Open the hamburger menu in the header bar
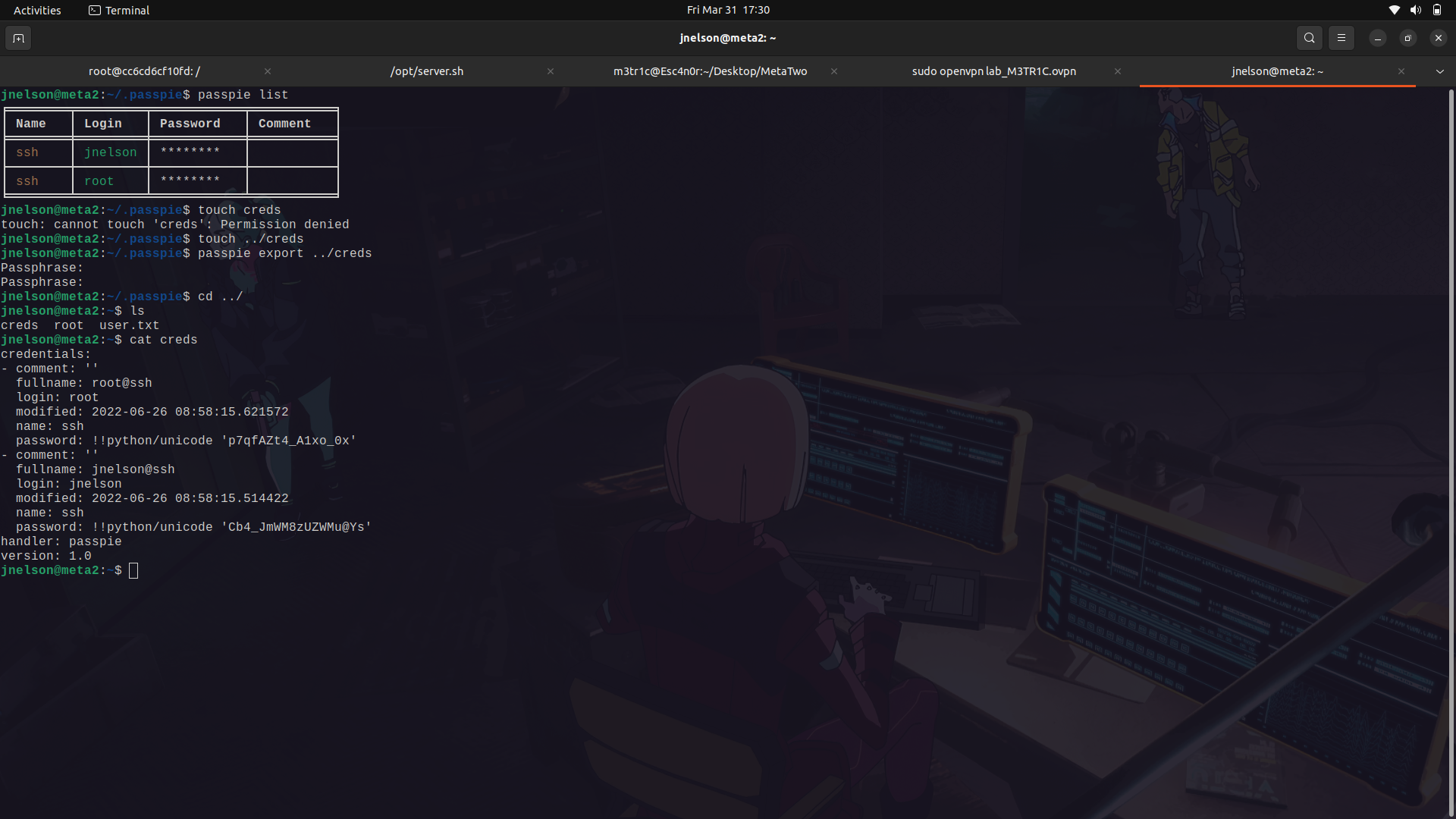Image resolution: width=1456 pixels, height=819 pixels. tap(1341, 38)
